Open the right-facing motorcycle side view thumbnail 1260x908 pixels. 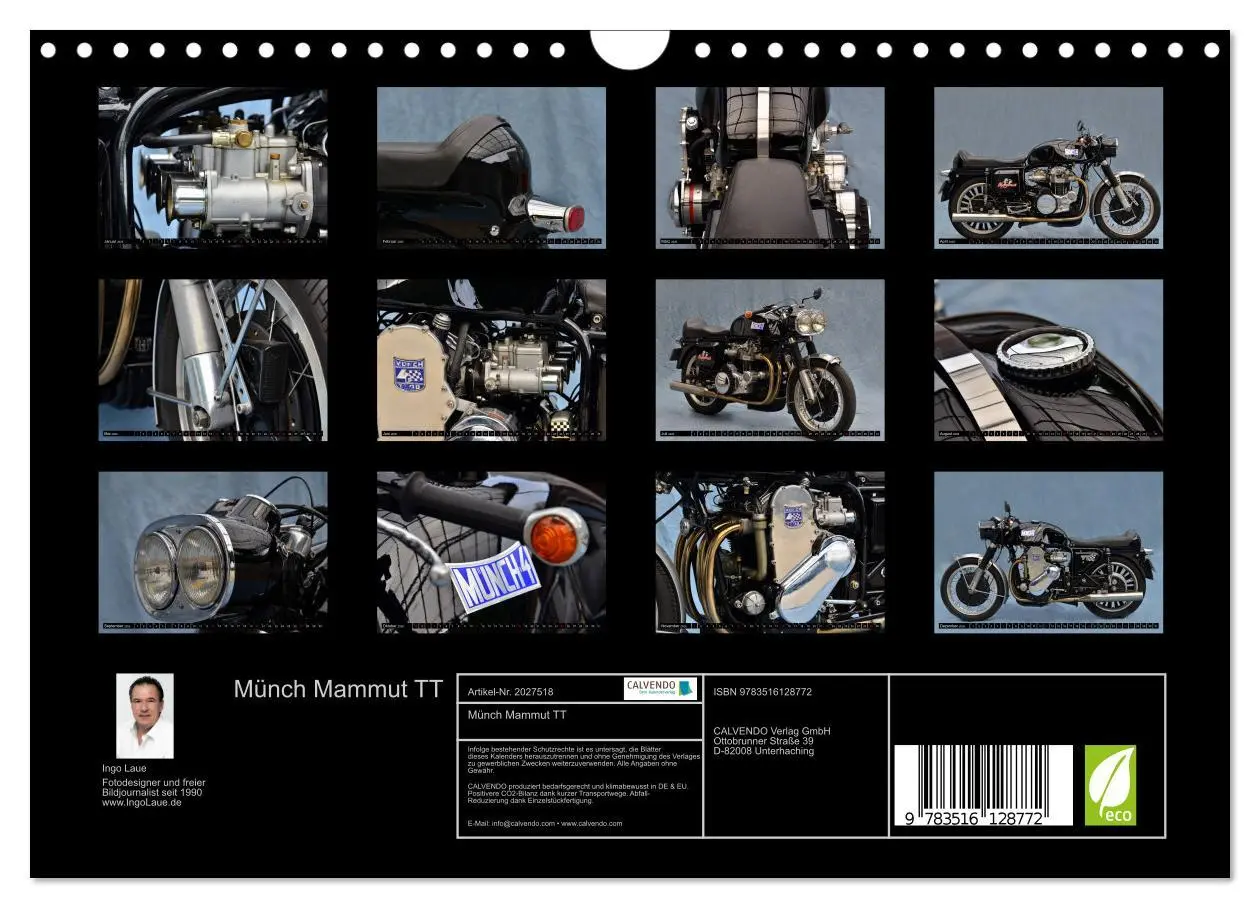pos(1049,167)
